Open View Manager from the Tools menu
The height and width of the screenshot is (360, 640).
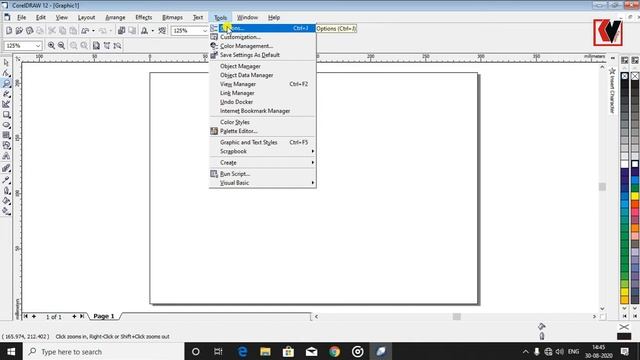tap(263, 84)
